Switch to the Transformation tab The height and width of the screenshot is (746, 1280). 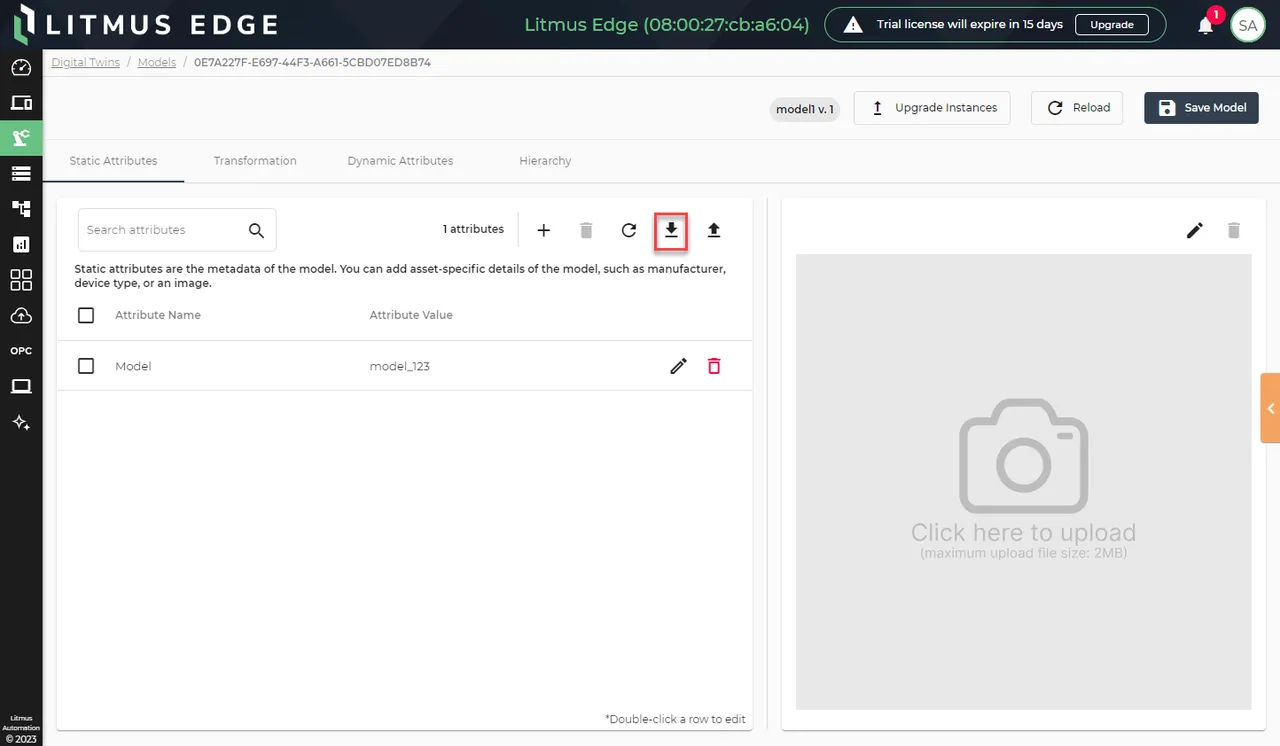click(x=255, y=160)
